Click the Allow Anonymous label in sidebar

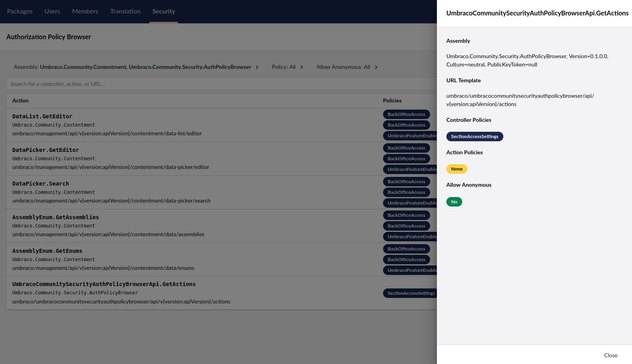click(468, 185)
